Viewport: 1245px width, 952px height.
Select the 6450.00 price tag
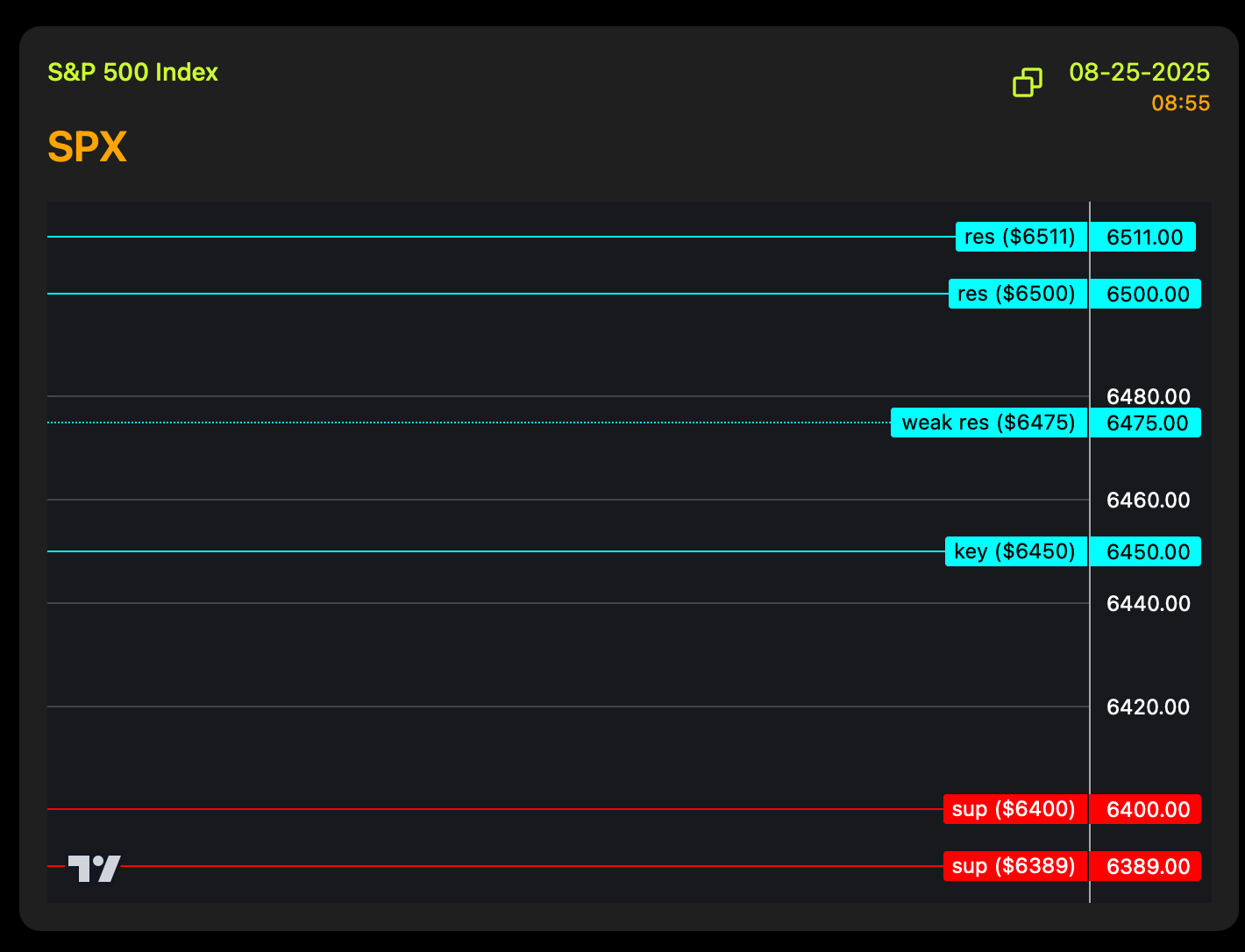(1146, 551)
